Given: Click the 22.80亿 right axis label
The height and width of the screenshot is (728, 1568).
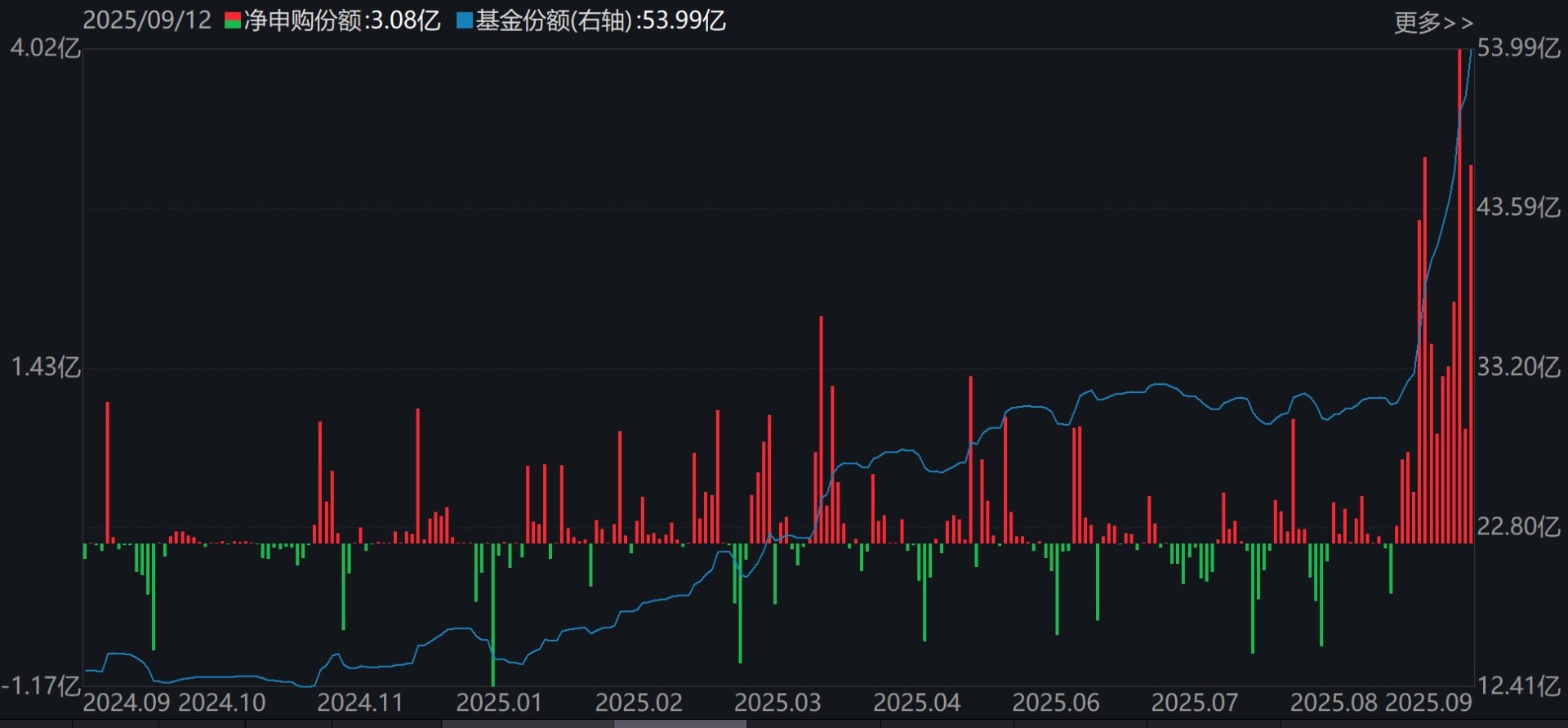Looking at the screenshot, I should 1518,527.
